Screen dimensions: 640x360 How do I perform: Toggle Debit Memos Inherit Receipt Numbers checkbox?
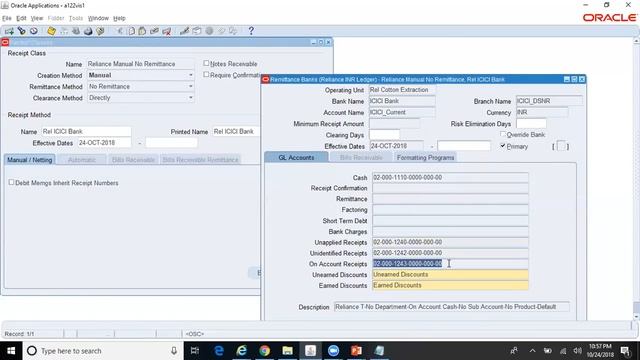[11, 182]
